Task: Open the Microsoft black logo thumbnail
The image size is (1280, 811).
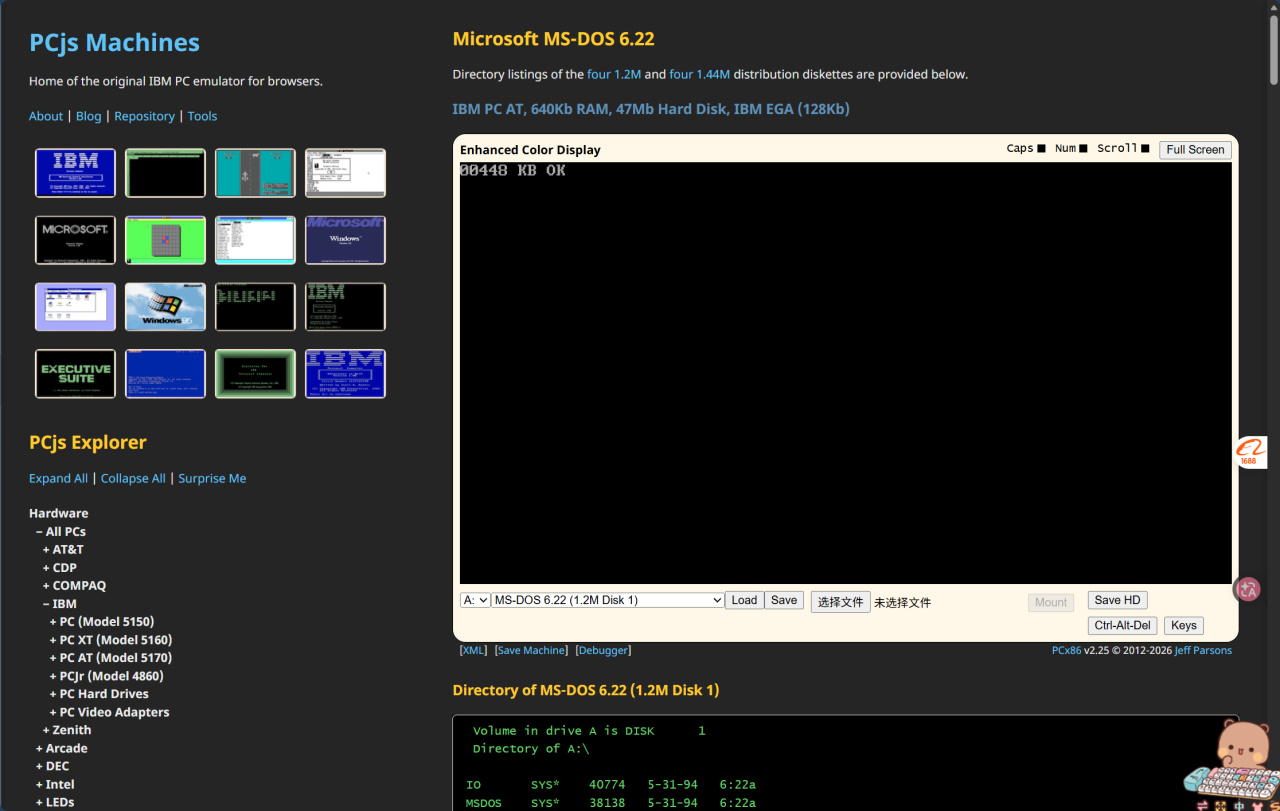Action: pyautogui.click(x=75, y=240)
